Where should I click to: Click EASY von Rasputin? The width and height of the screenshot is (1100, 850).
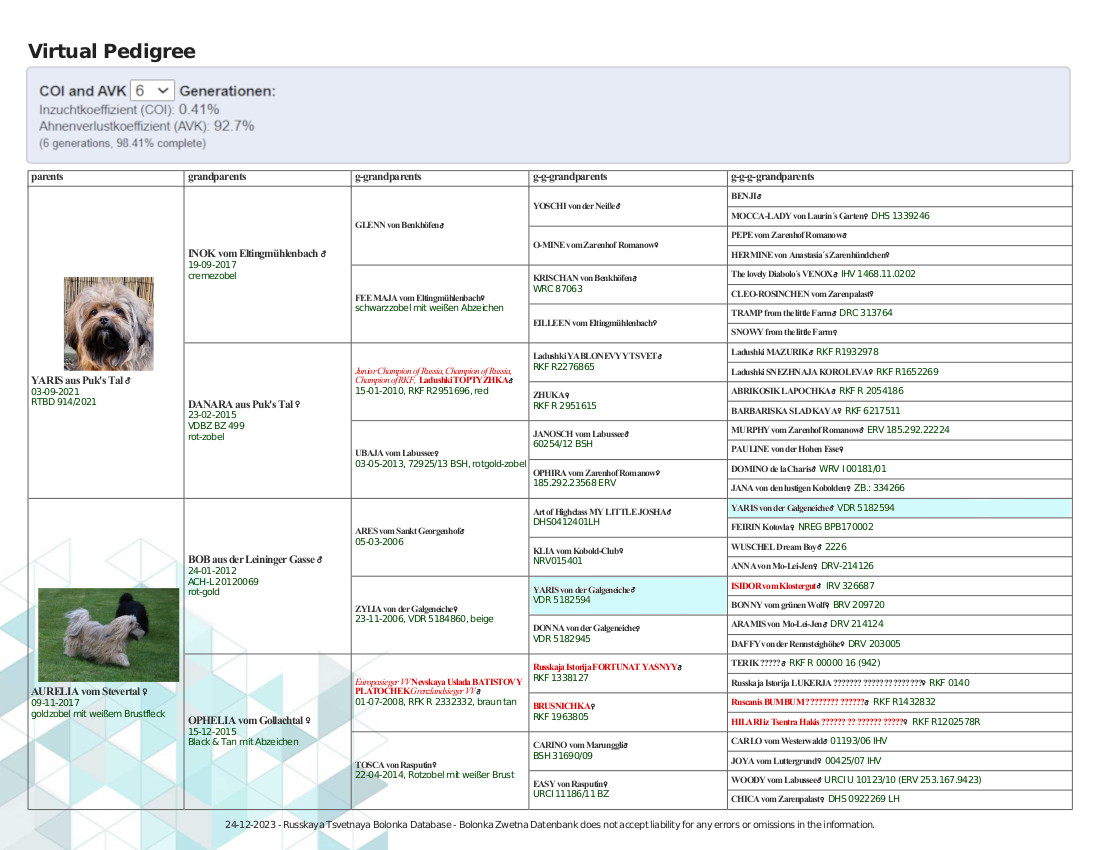pos(570,783)
